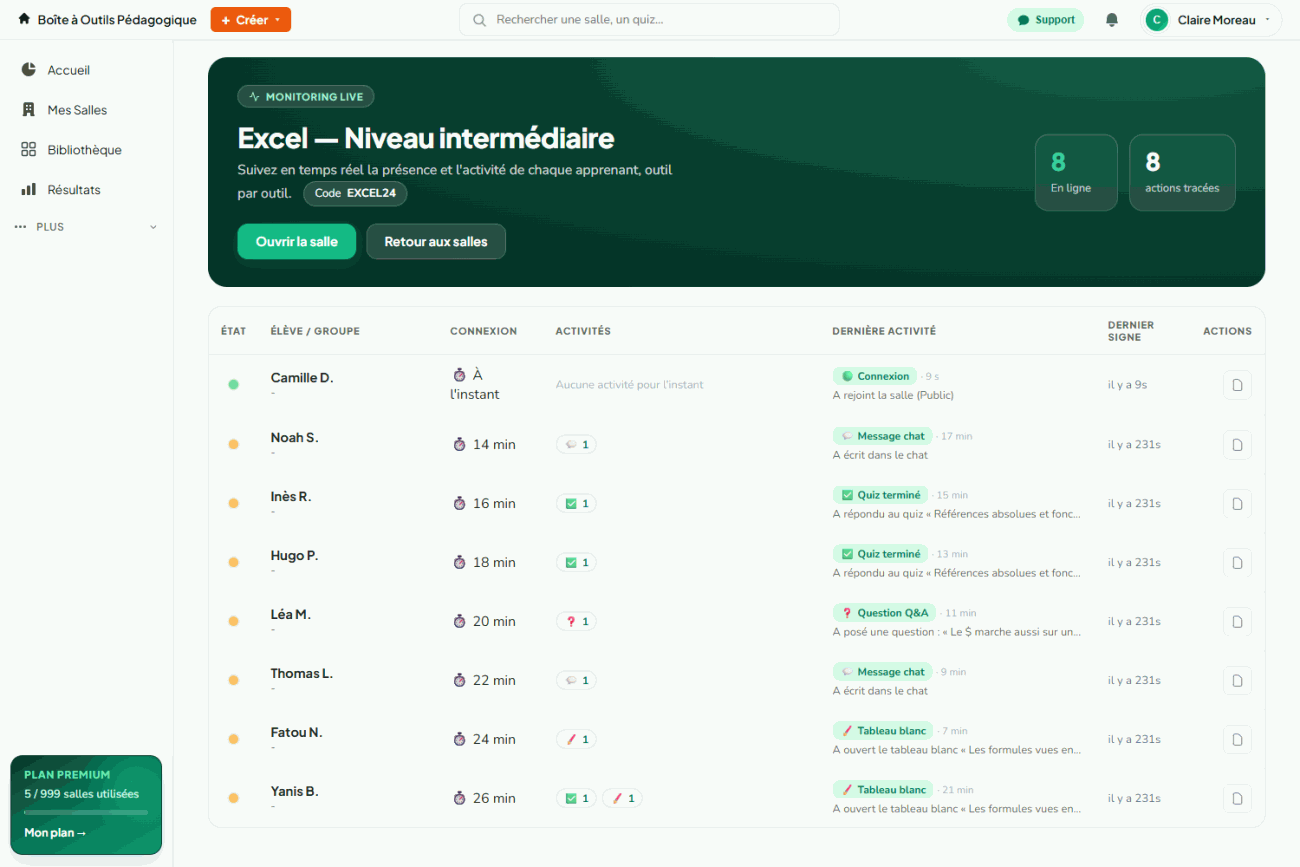The height and width of the screenshot is (867, 1300).
Task: Click the En ligne counter card
Action: point(1076,173)
